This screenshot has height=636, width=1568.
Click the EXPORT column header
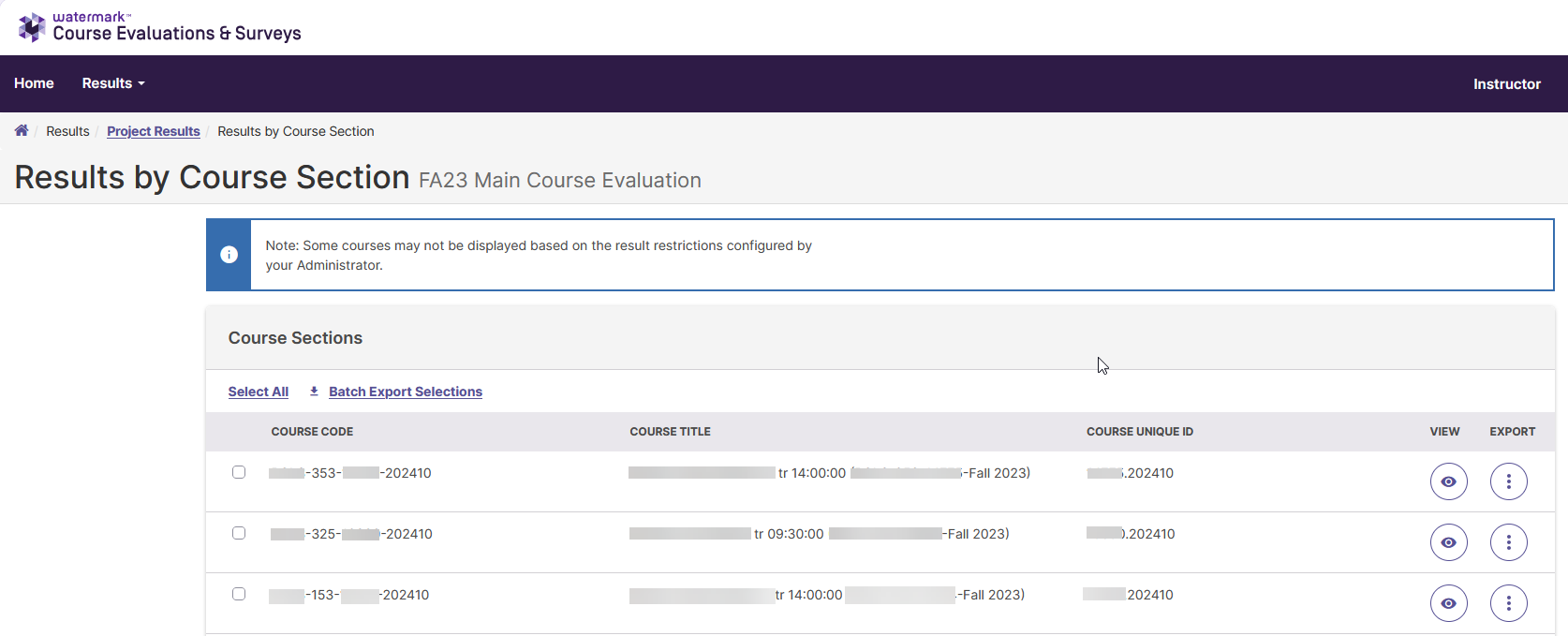pos(1512,432)
